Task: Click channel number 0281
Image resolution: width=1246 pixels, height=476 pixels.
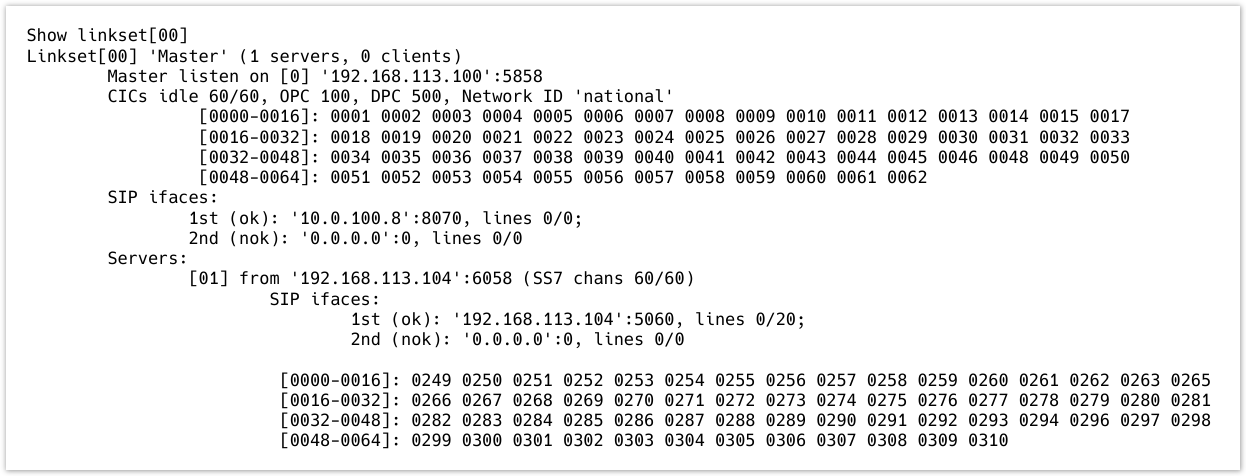Action: coord(1190,400)
